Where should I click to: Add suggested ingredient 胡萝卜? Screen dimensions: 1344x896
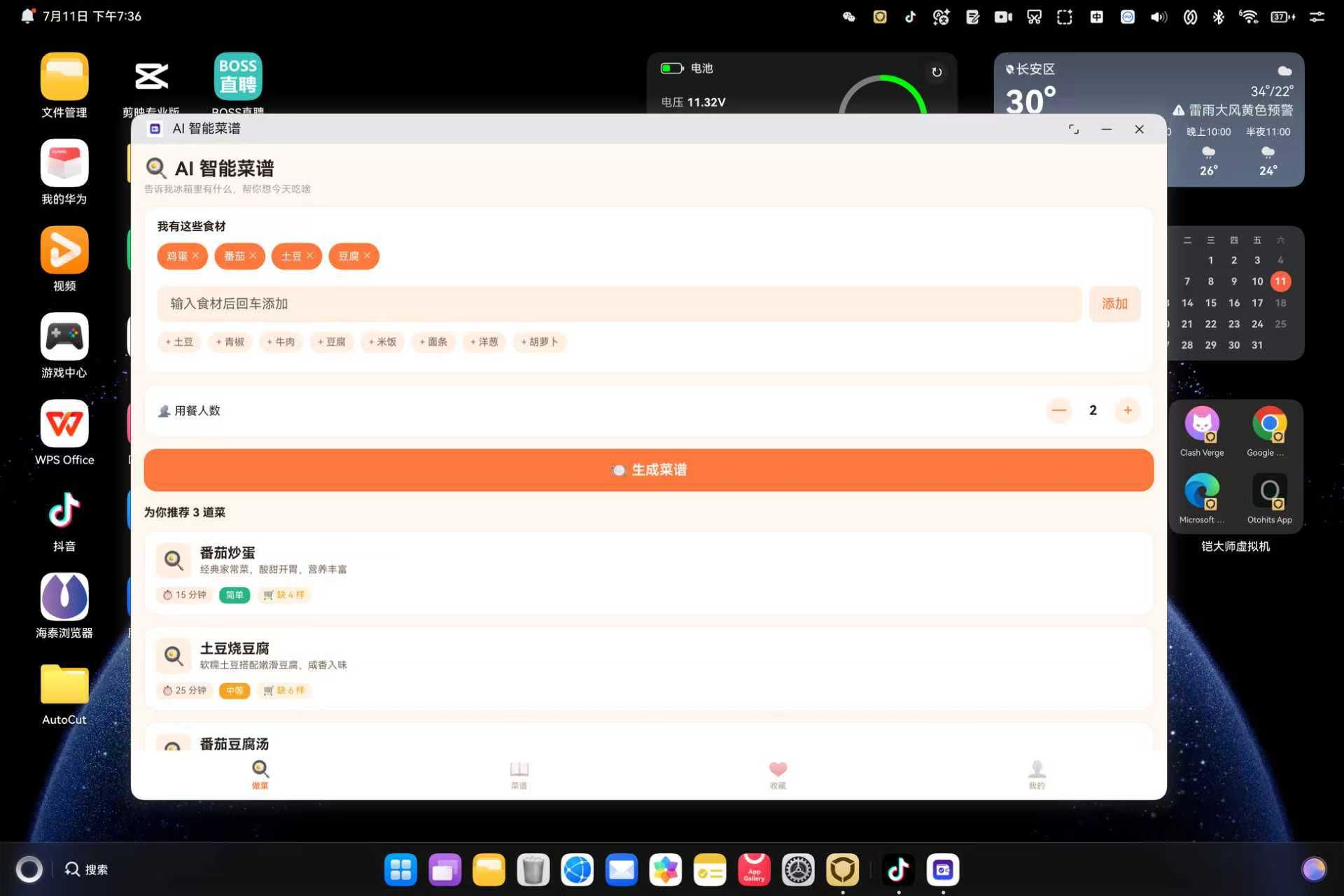539,342
